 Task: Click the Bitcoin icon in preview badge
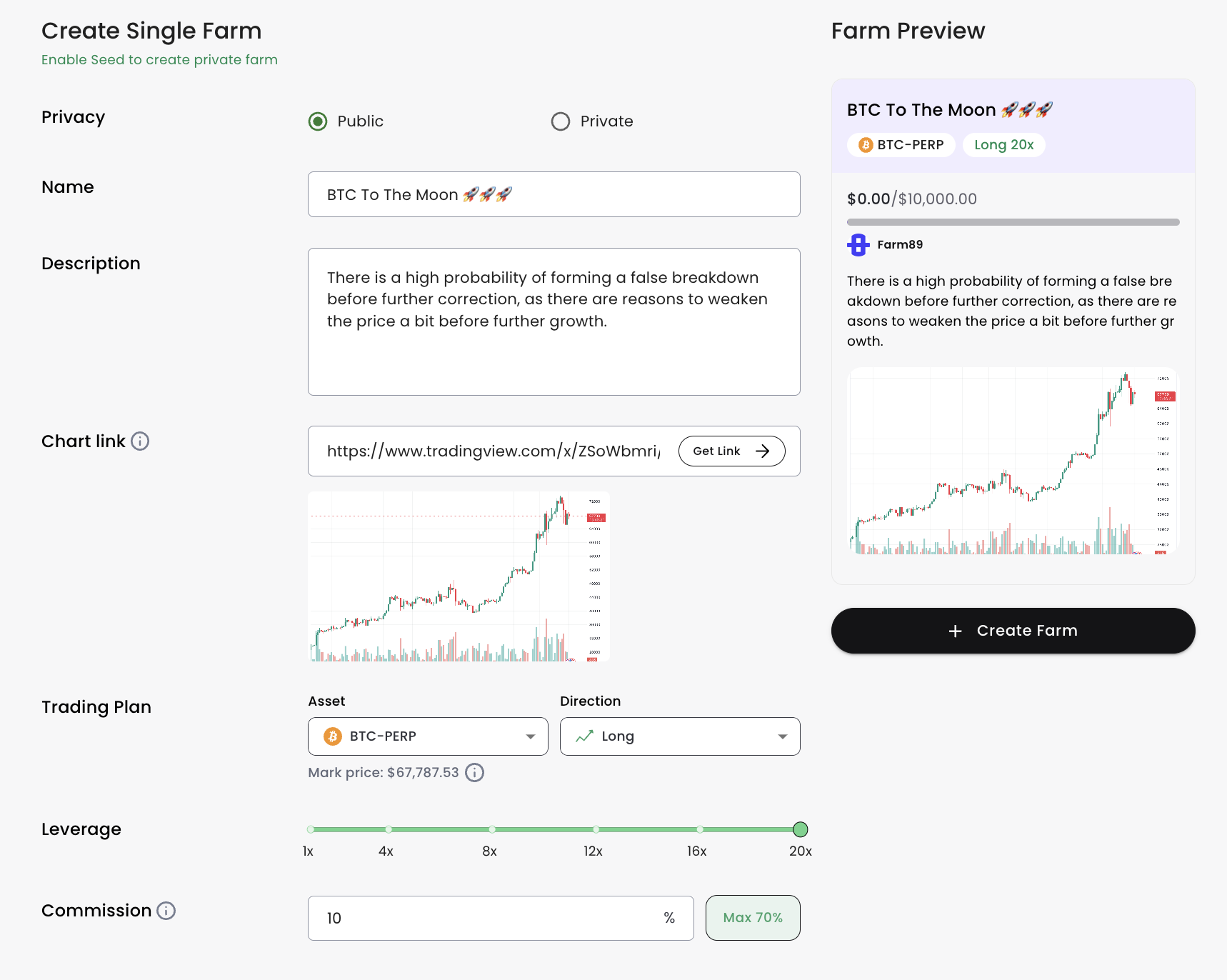pos(866,145)
